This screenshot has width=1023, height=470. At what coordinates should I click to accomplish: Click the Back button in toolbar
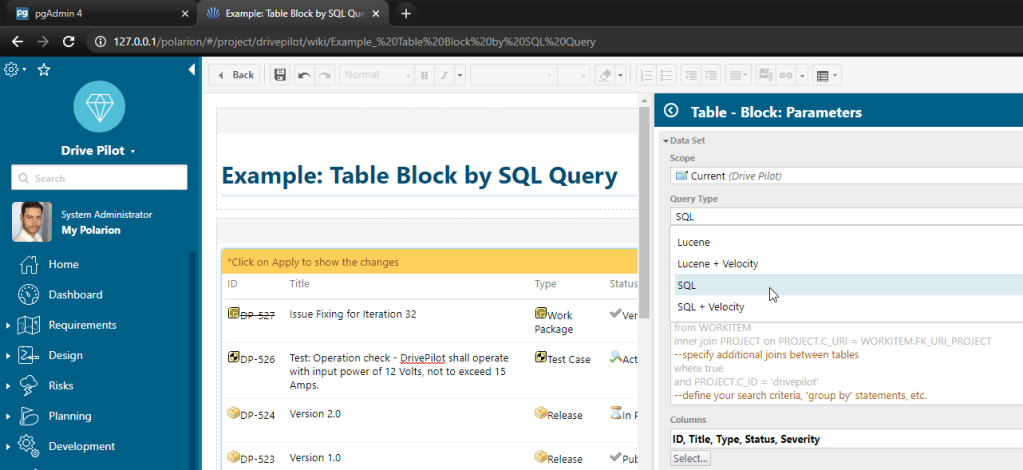[235, 75]
